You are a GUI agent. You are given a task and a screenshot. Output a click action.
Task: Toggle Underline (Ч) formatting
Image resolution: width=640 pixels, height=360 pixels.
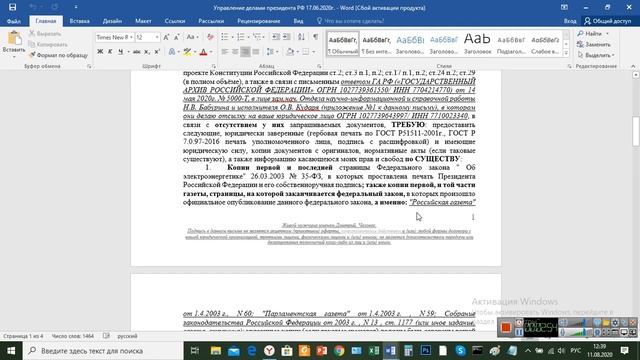point(120,52)
